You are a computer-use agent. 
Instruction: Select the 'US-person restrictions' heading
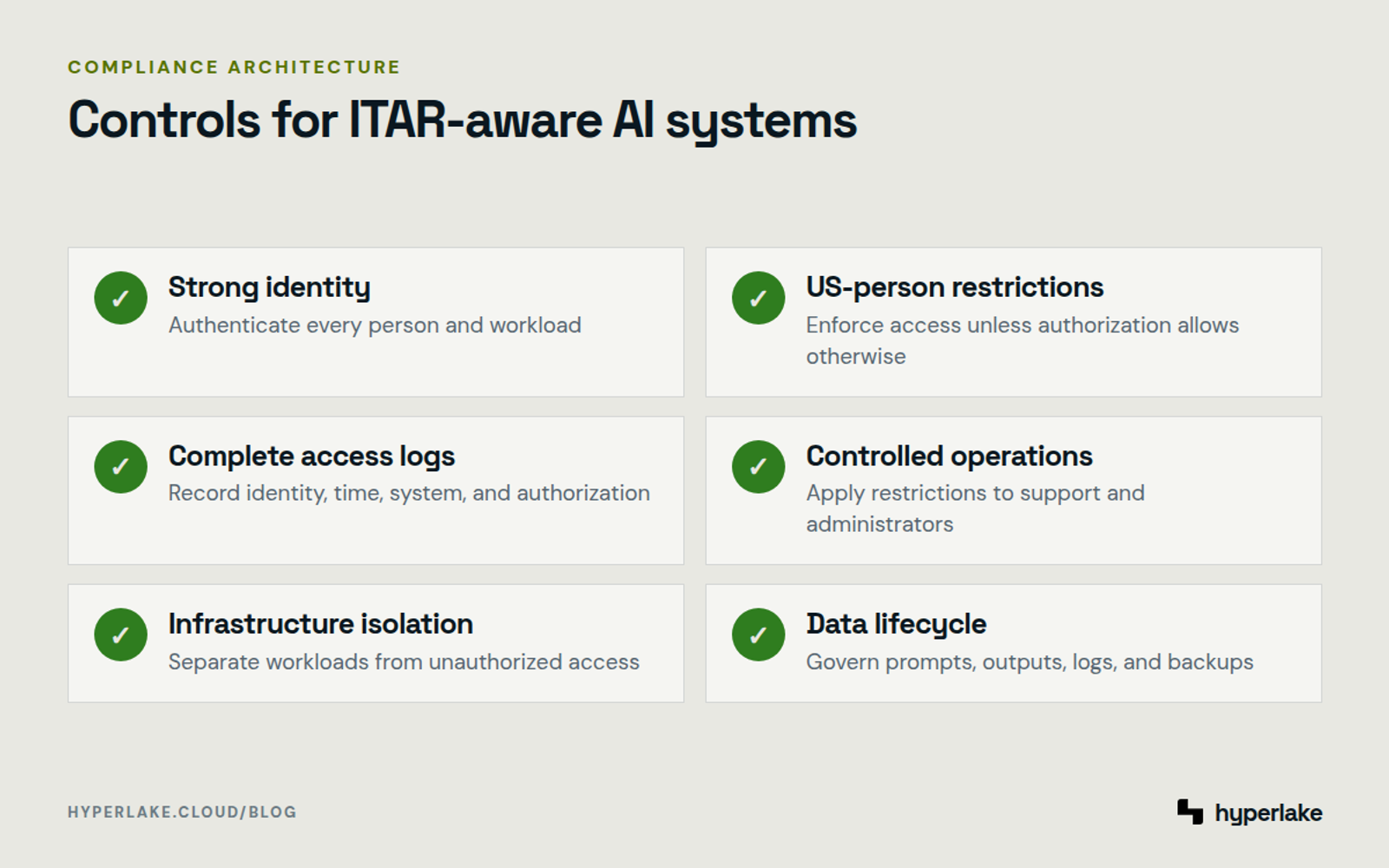955,287
